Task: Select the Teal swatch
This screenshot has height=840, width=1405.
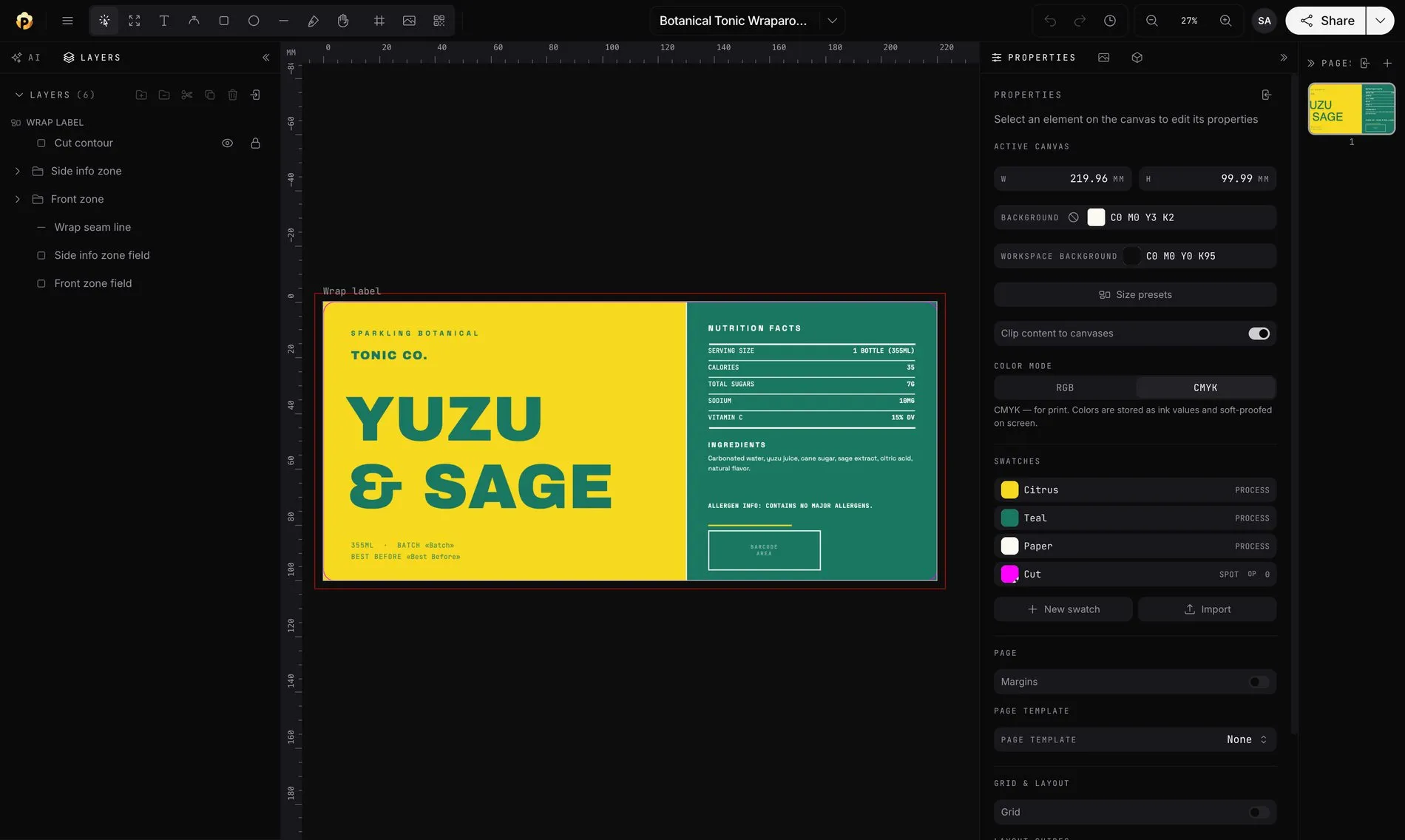Action: [1135, 518]
